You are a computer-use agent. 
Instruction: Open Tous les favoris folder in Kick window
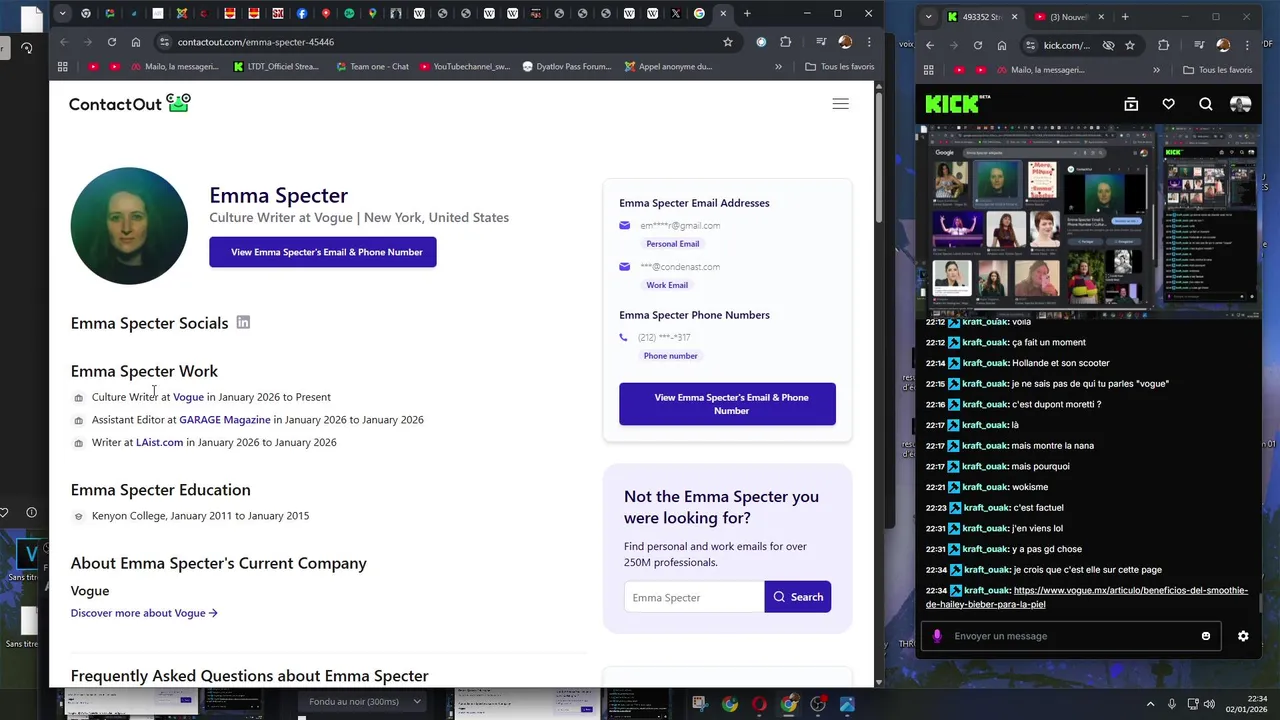click(1217, 70)
